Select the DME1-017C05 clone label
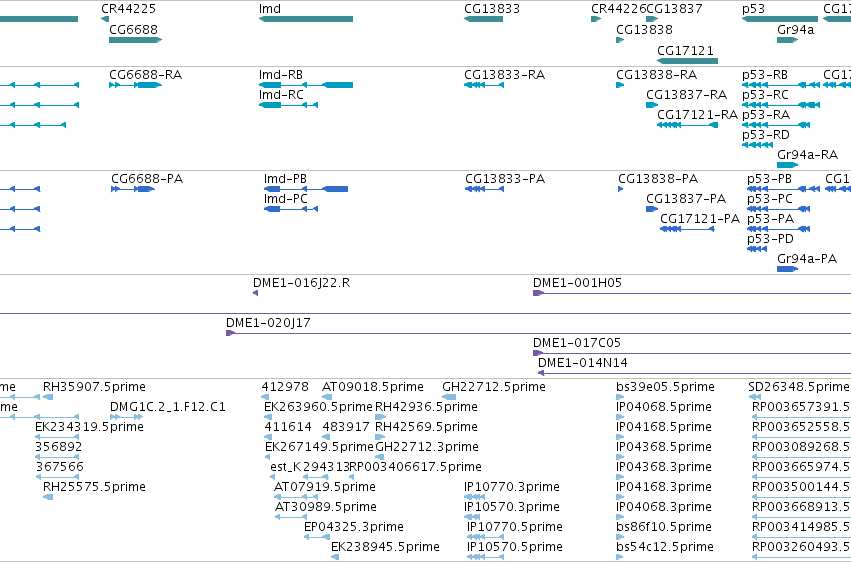This screenshot has width=851, height=562. pyautogui.click(x=577, y=343)
